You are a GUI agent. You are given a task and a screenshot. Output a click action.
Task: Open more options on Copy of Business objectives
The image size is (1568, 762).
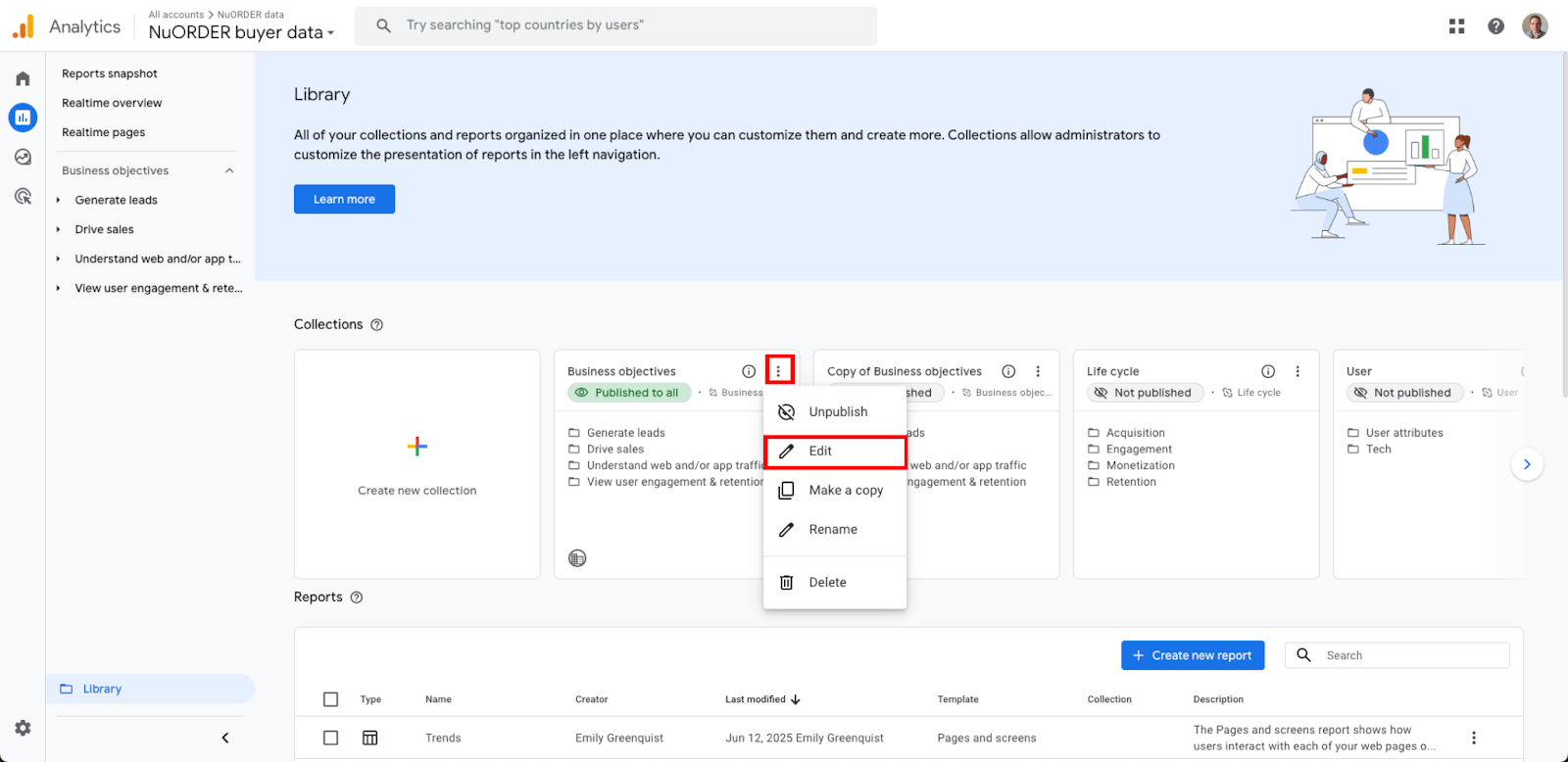1038,371
